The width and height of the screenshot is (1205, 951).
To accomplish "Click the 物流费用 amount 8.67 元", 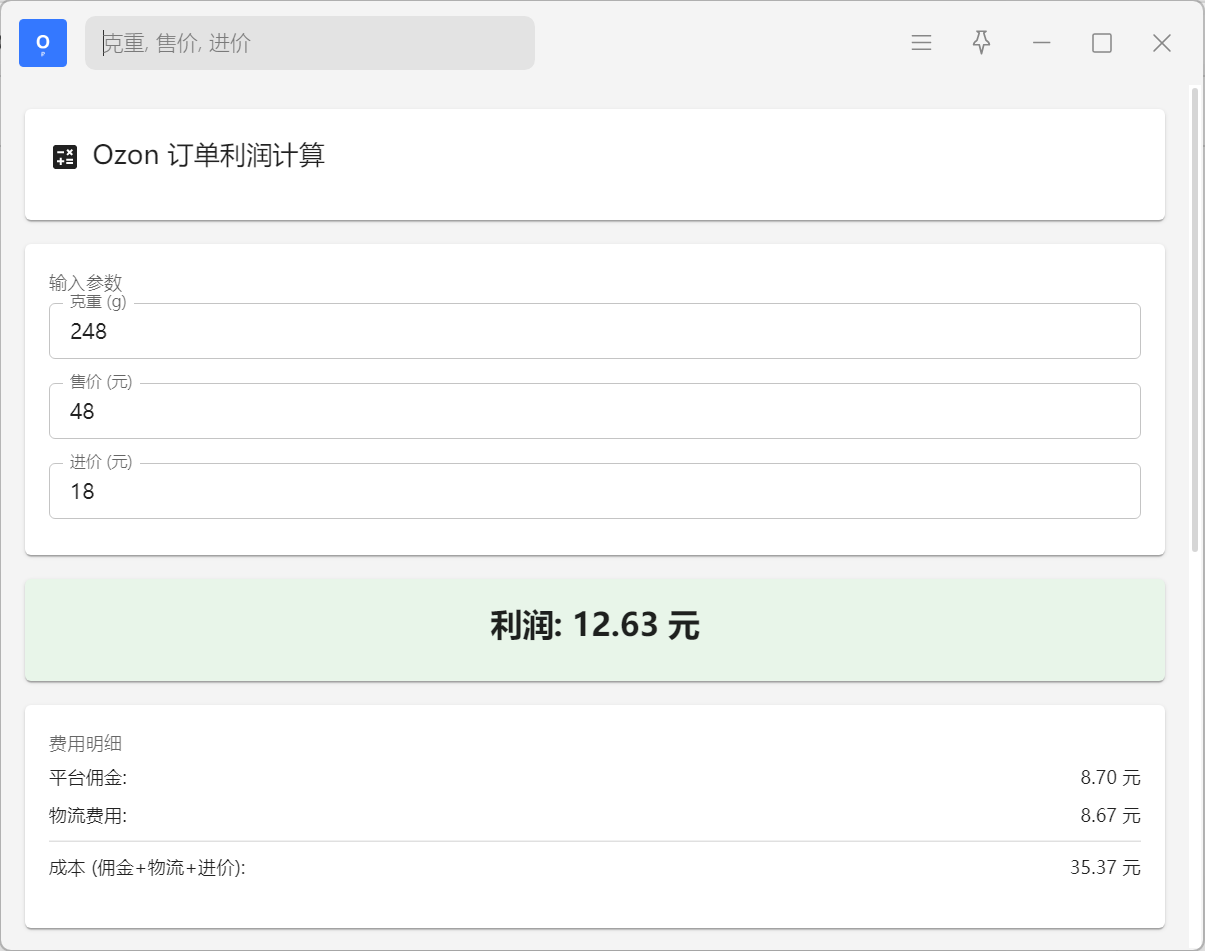I will pyautogui.click(x=1110, y=816).
